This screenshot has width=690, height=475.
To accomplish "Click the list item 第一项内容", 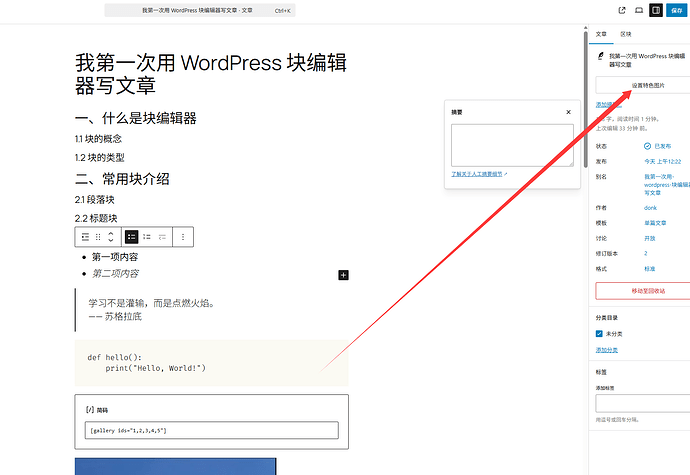I will point(115,257).
